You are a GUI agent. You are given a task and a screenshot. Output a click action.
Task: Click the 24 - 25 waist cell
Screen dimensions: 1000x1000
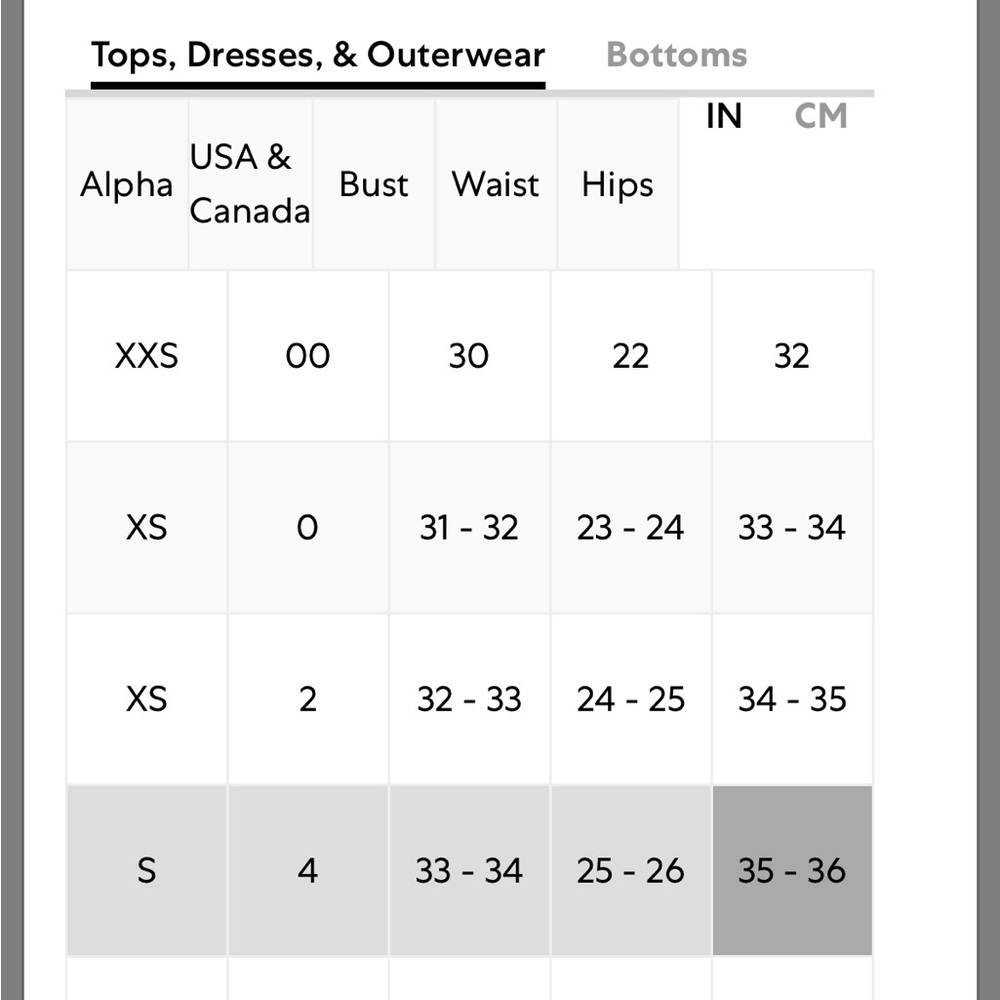pos(630,699)
